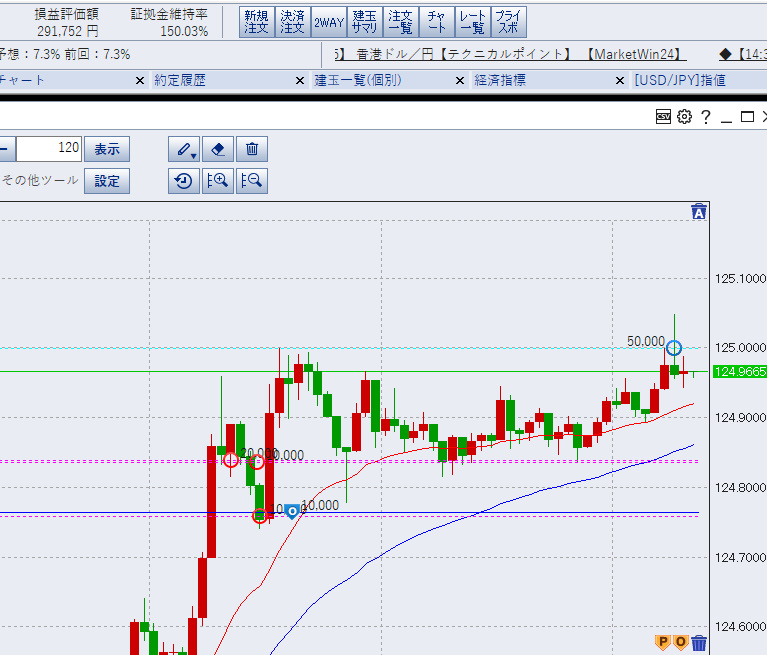Switch to the 約定履歴 tab
This screenshot has height=655, width=767.
click(x=180, y=80)
